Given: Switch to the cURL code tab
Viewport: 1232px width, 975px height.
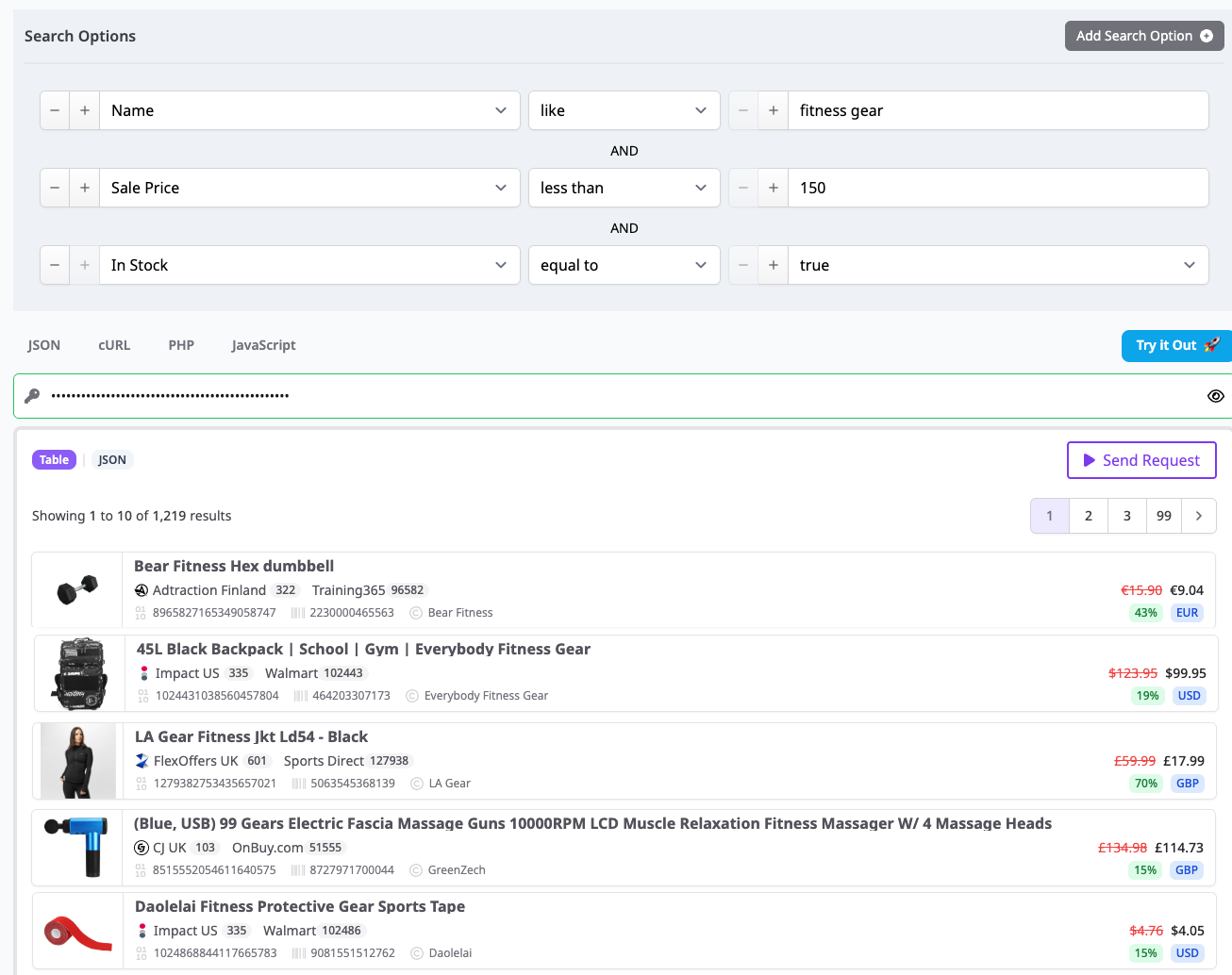Looking at the screenshot, I should 114,345.
